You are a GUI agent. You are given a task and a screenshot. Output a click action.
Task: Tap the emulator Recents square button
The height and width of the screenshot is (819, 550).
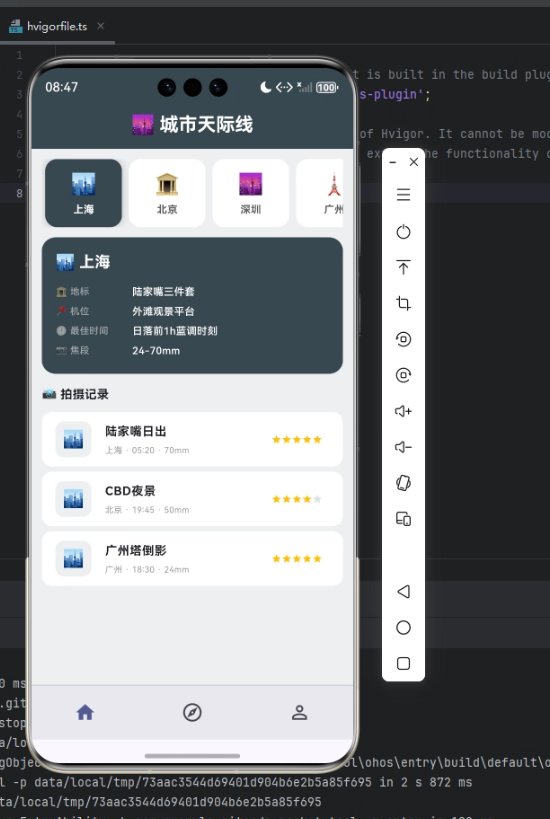tap(403, 663)
